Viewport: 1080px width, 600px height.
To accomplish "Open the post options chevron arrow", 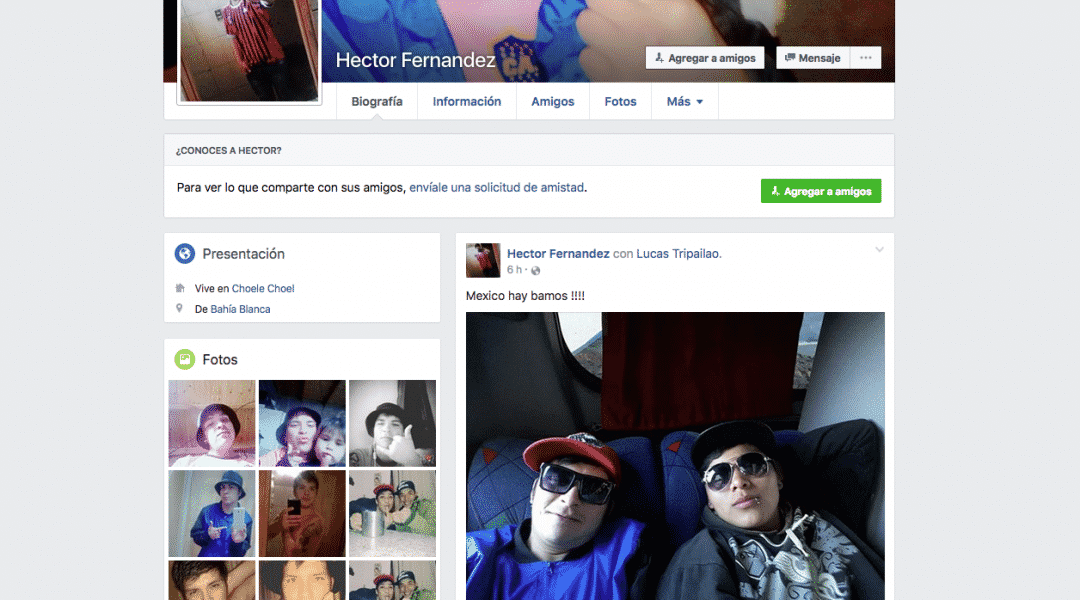I will (879, 249).
